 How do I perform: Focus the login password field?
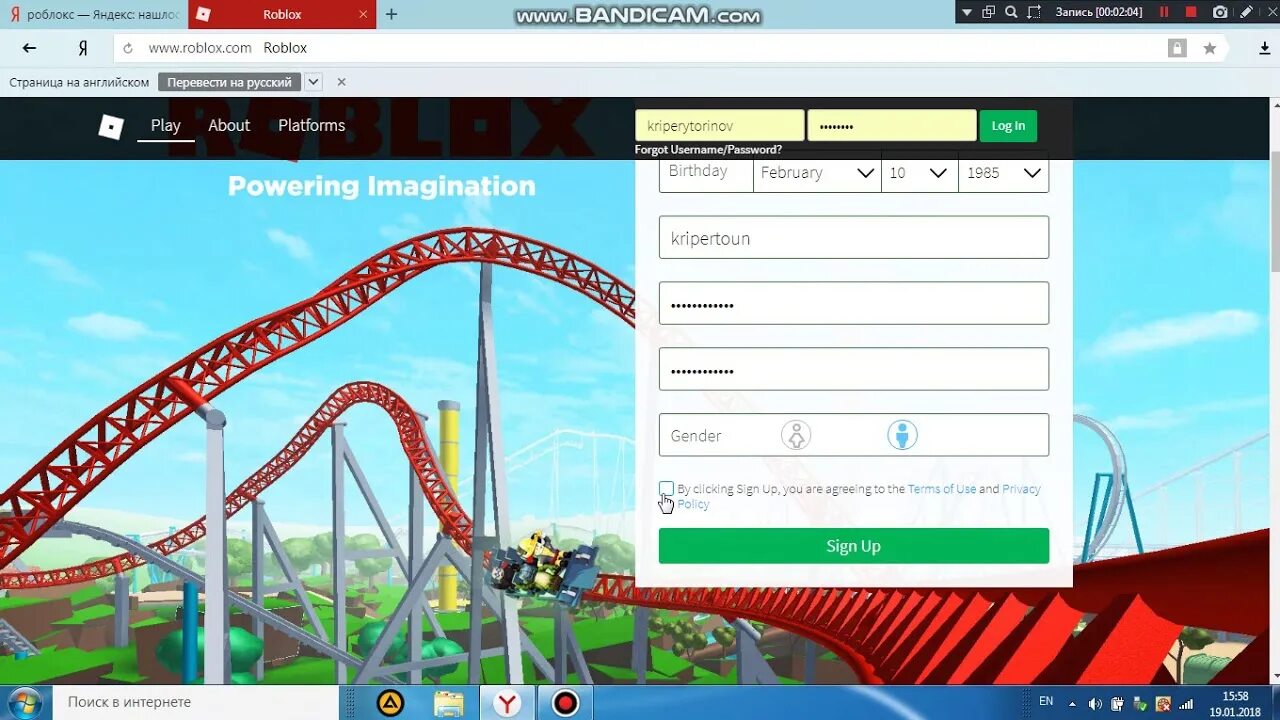(892, 126)
